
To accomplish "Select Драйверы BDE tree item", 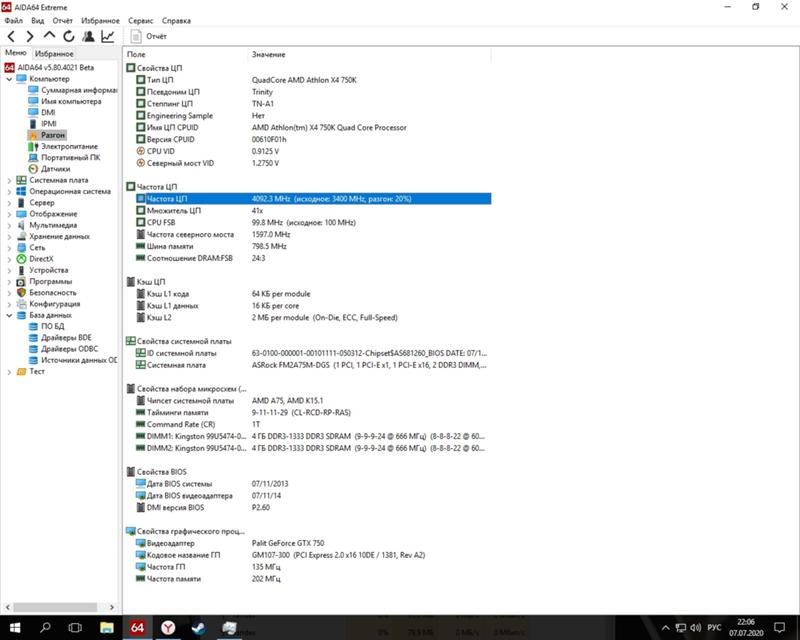I will [60, 337].
